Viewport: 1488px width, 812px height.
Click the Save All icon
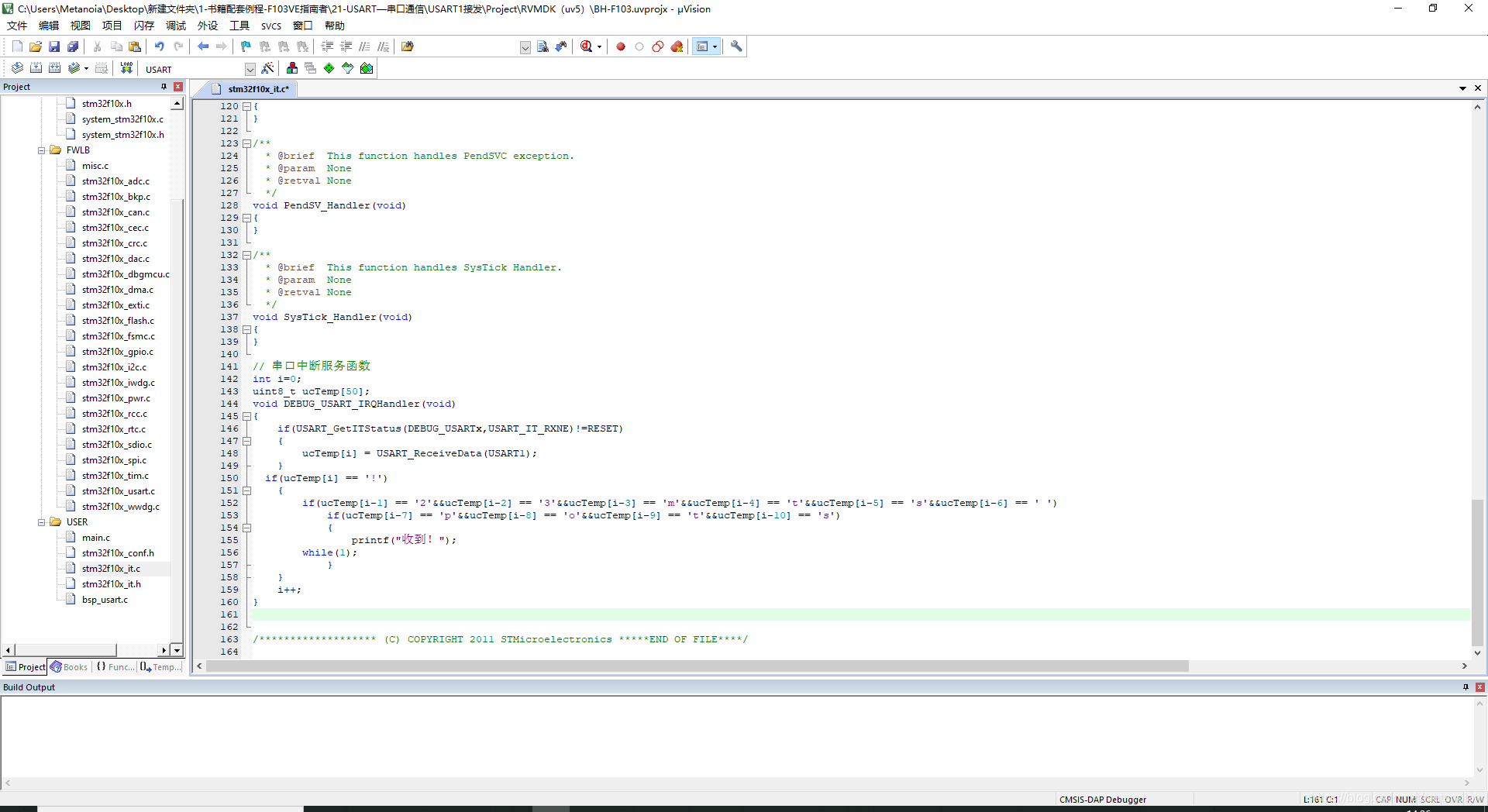(73, 46)
